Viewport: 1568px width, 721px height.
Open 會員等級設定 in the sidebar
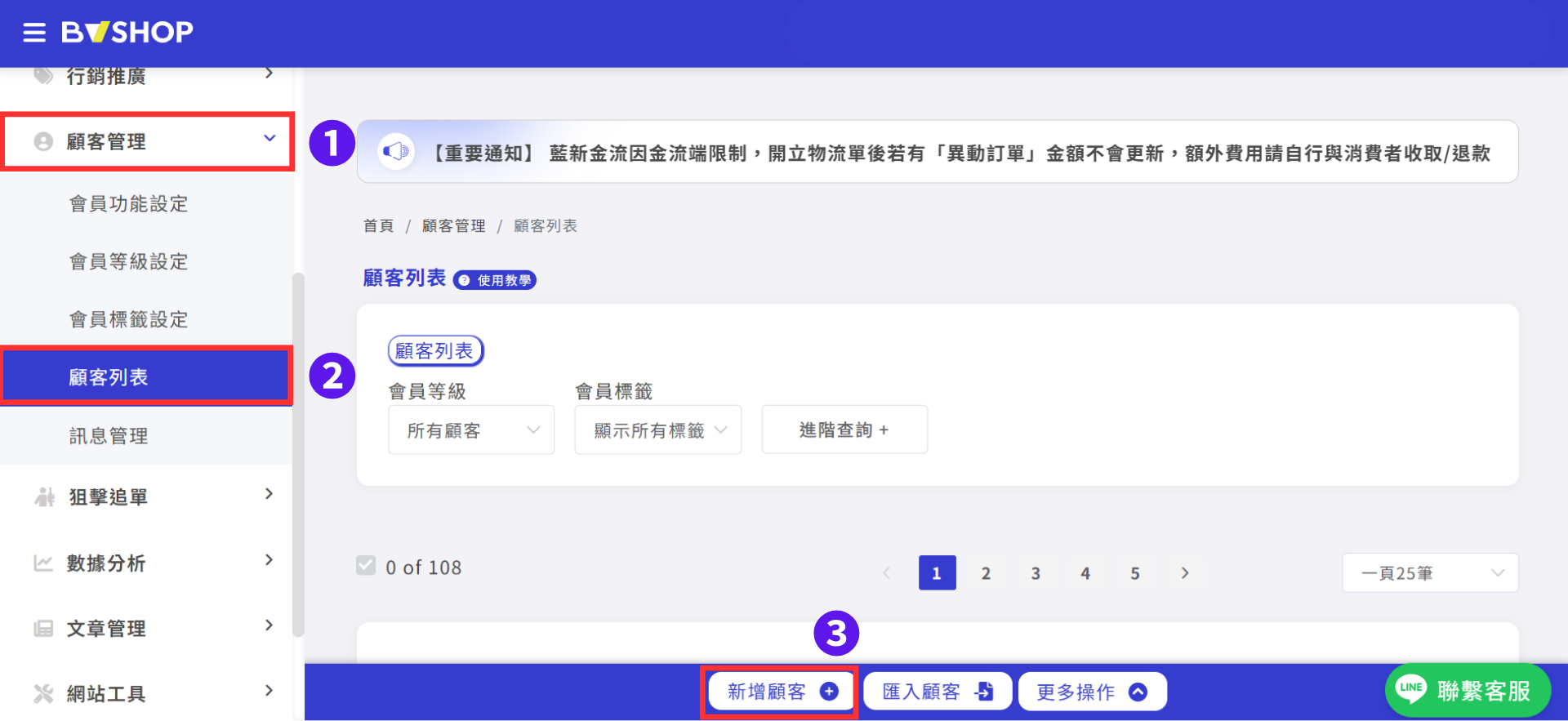129,261
